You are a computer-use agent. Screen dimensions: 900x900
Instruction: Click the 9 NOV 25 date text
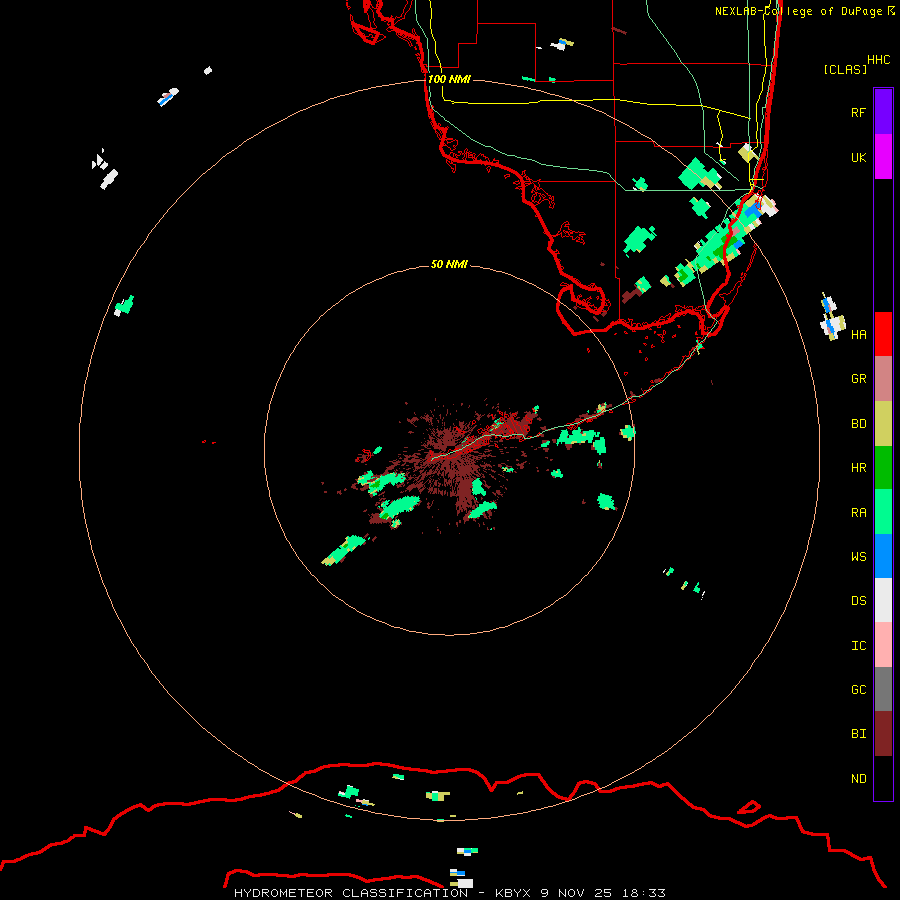tap(577, 893)
